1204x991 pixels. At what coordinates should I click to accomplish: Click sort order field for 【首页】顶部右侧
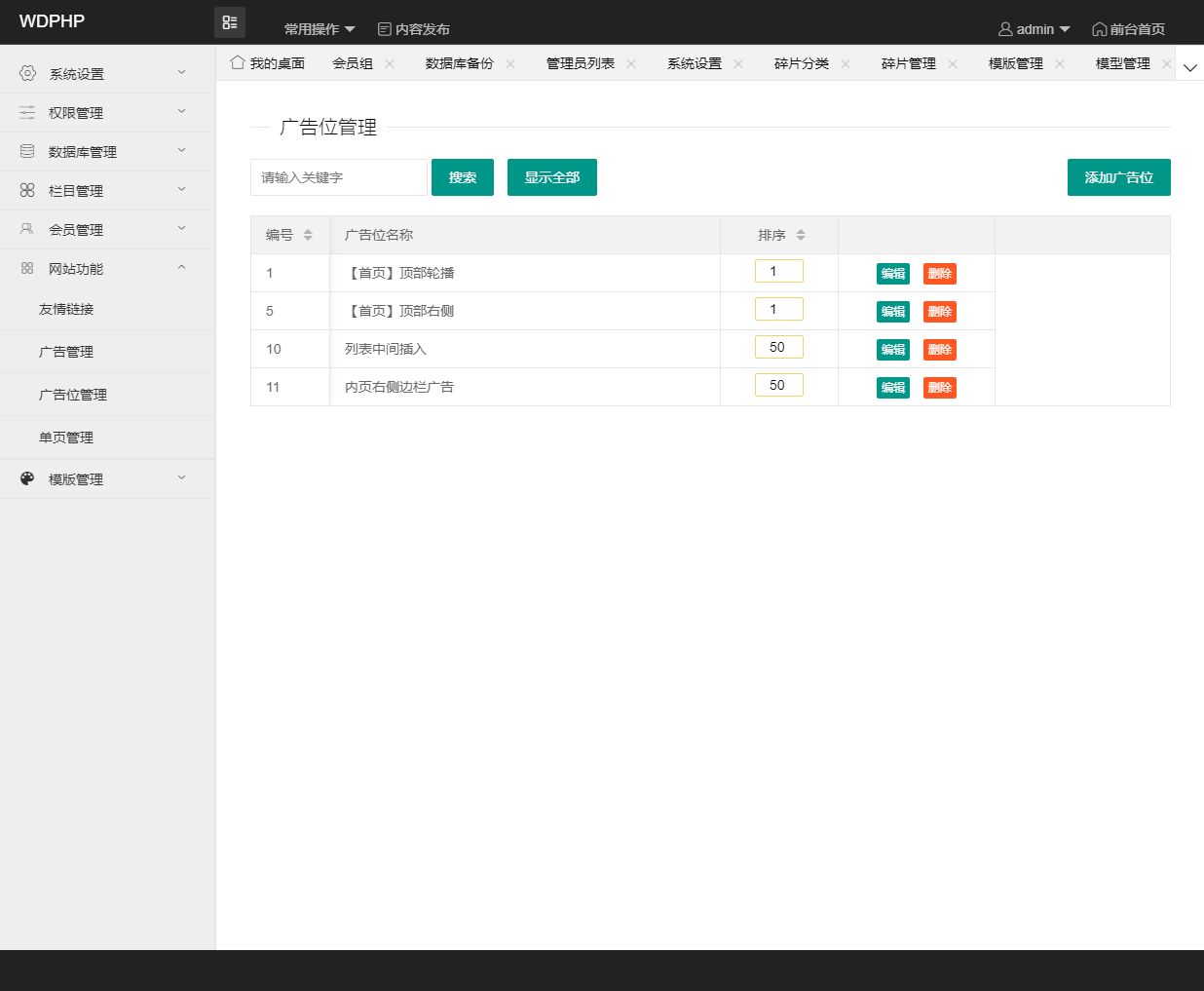pos(779,309)
